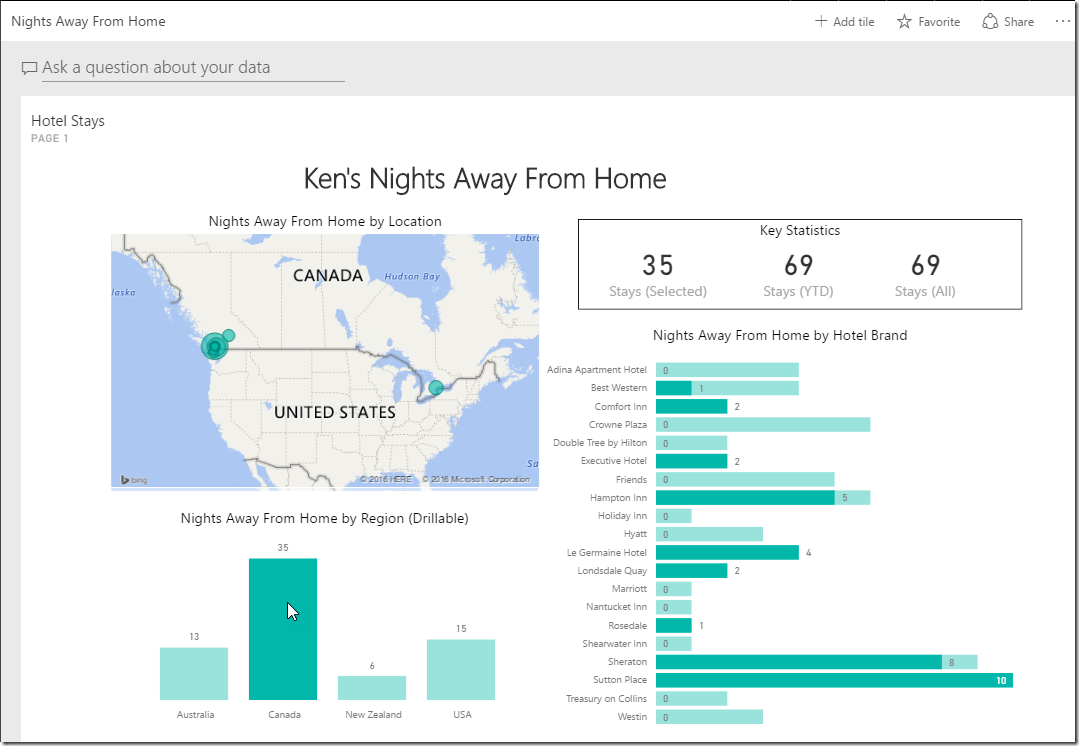This screenshot has width=1079, height=746.
Task: Click the Hudson Bay label on the map
Action: [412, 277]
